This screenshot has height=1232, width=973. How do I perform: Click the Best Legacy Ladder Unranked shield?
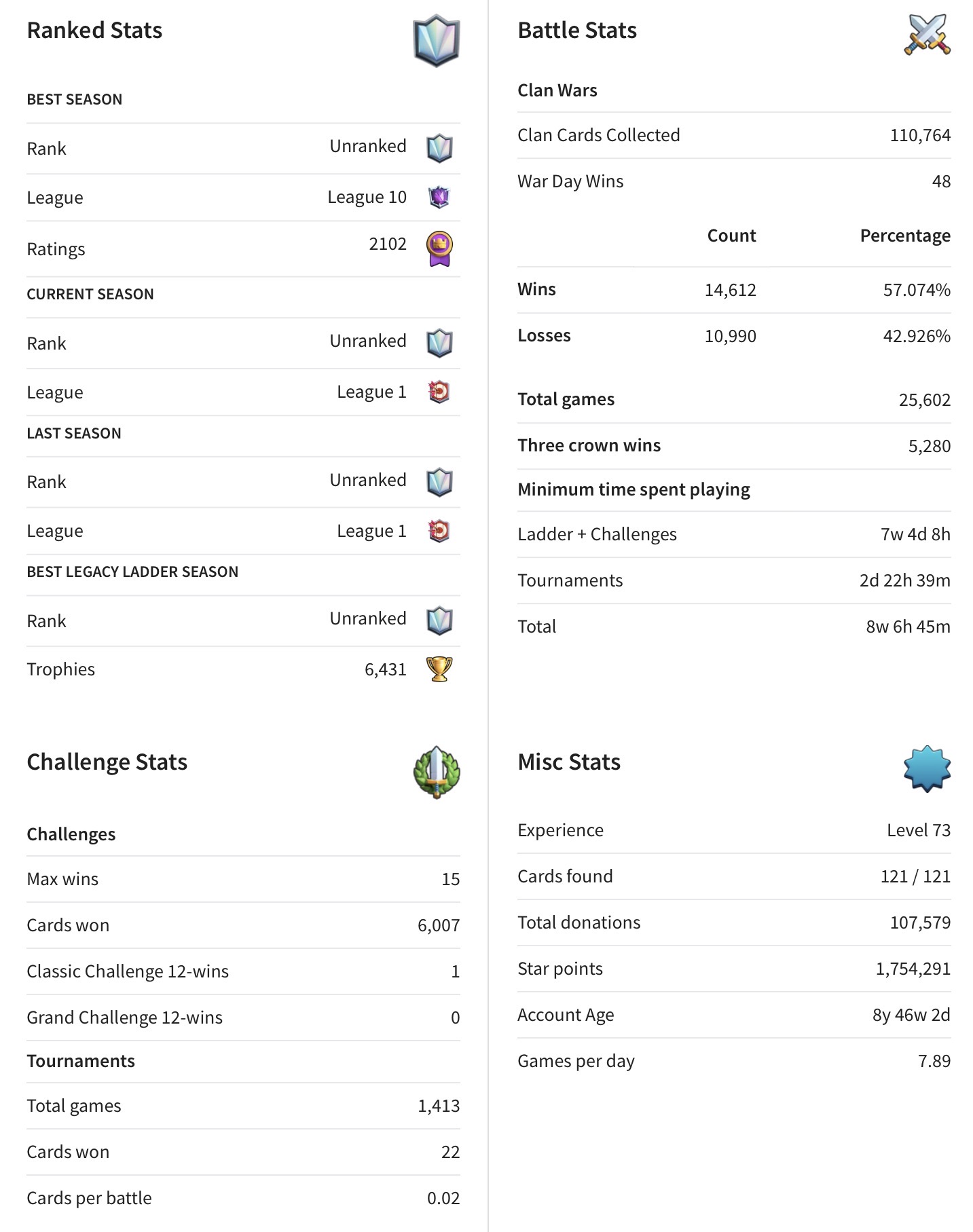pyautogui.click(x=439, y=620)
